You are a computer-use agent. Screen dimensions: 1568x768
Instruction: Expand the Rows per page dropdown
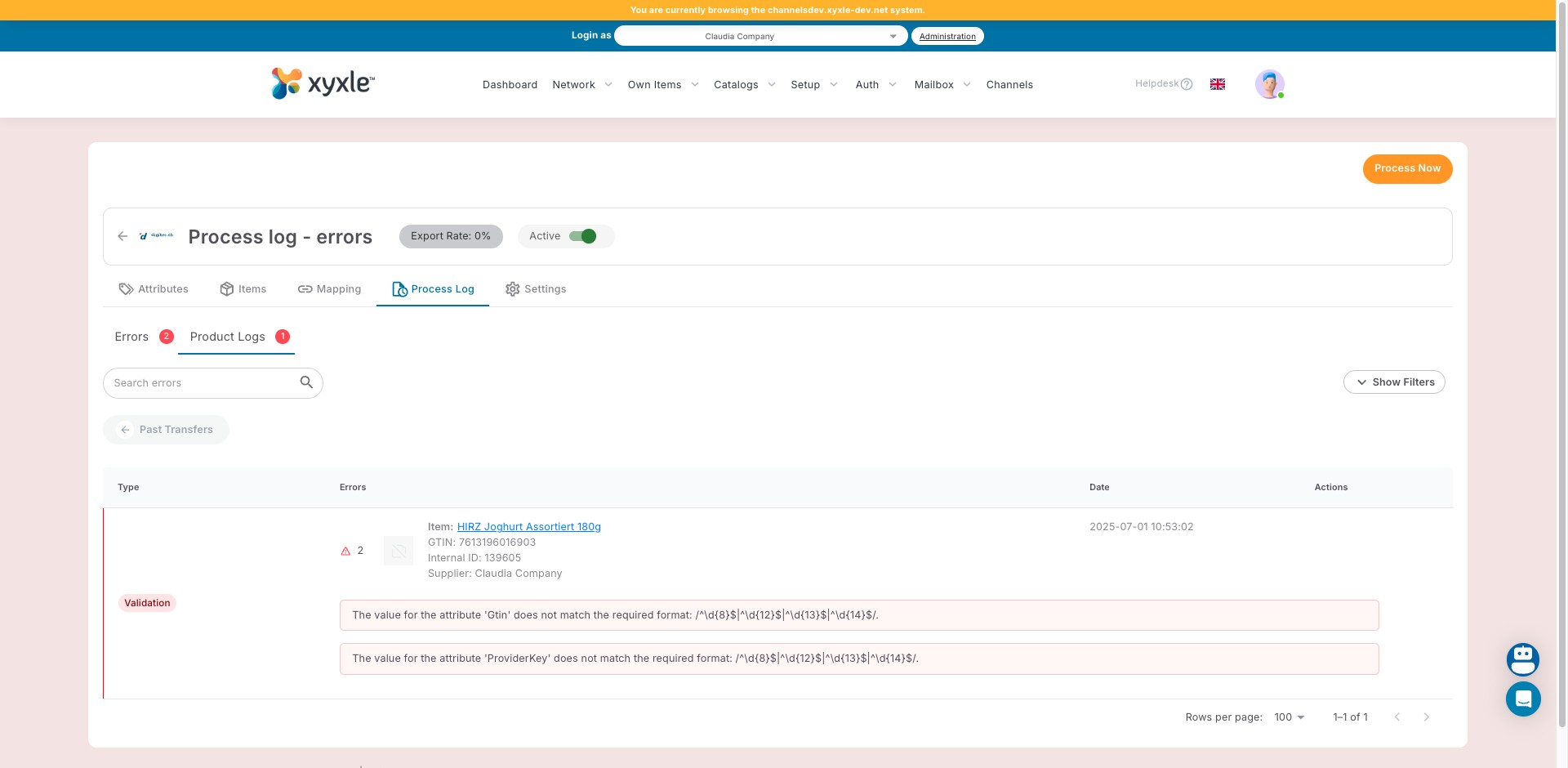pyautogui.click(x=1289, y=717)
